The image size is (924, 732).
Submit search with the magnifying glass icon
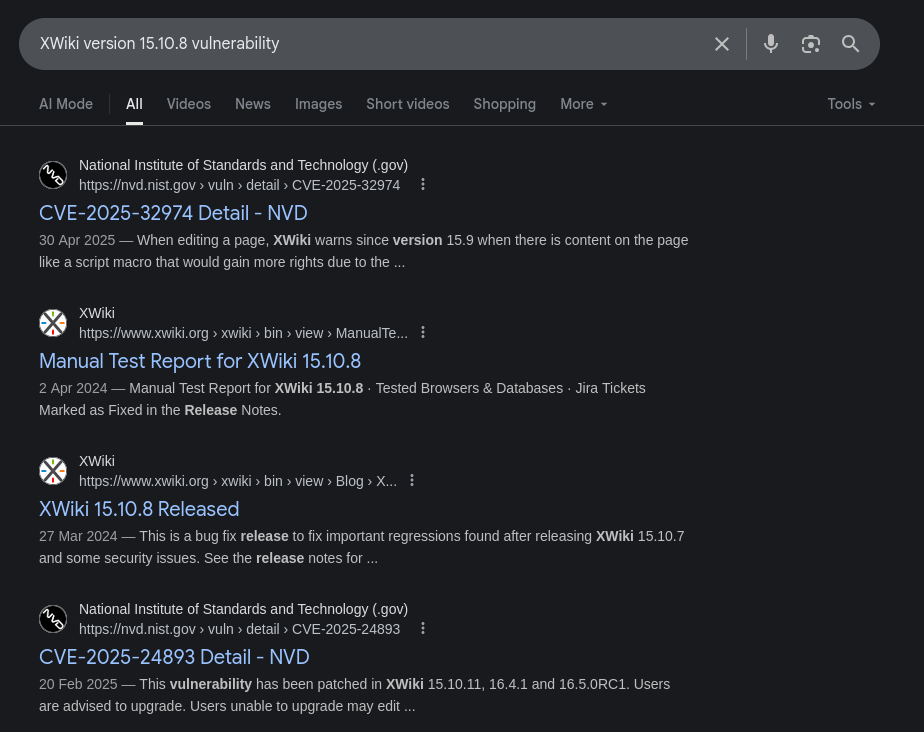(850, 44)
